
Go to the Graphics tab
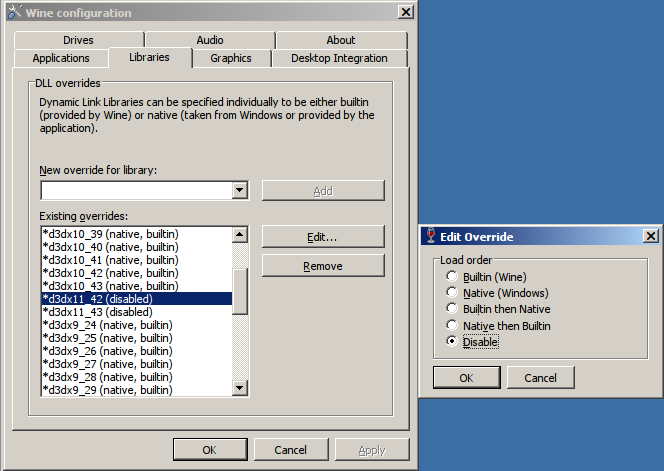pos(231,58)
